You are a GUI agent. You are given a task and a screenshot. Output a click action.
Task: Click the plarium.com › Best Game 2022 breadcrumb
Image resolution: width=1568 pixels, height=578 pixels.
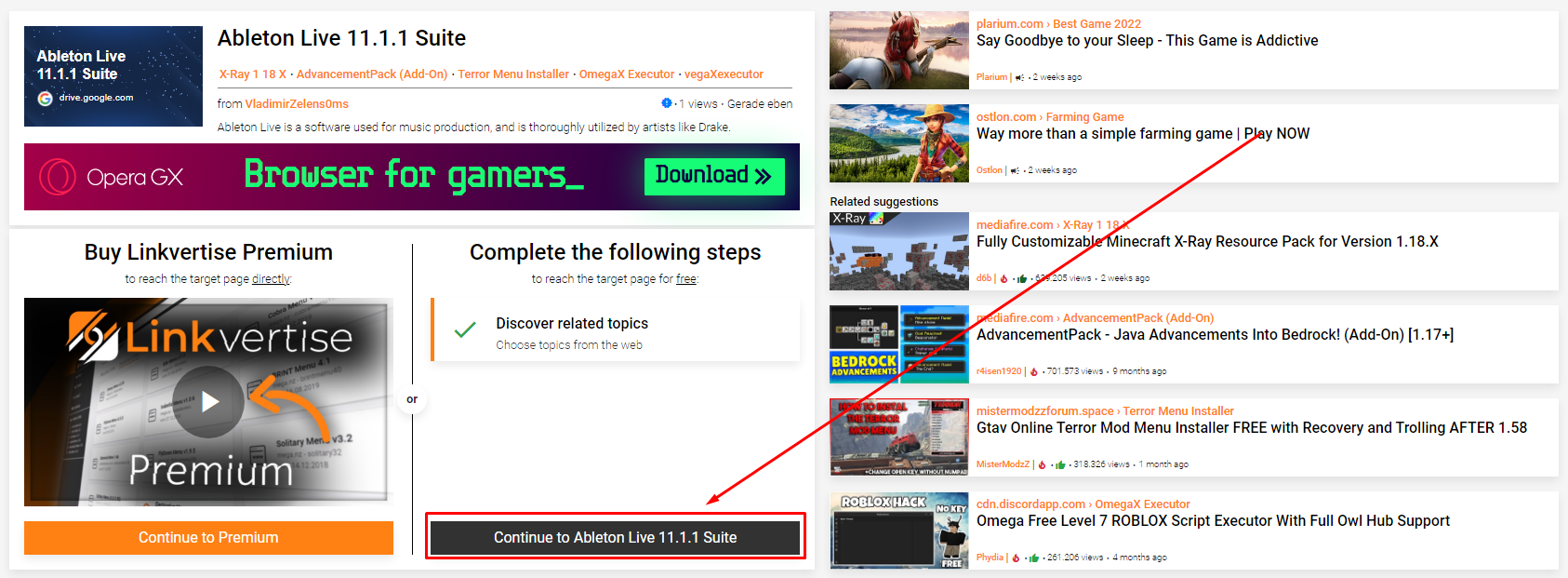click(1058, 24)
